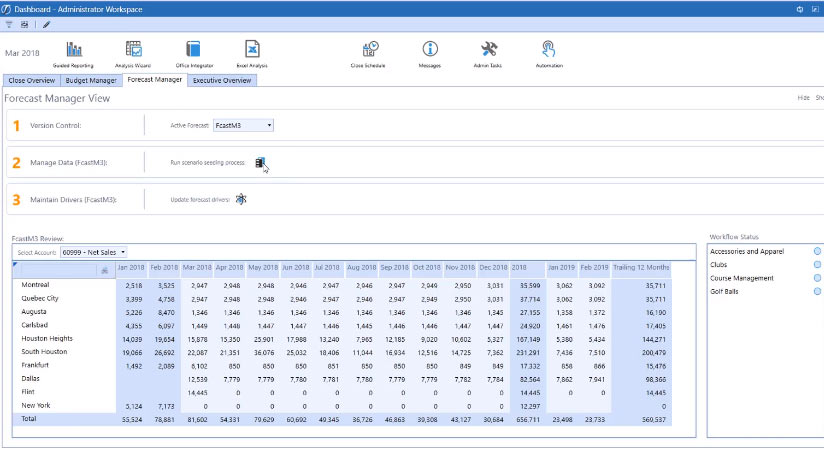Screen dimensions: 824x449
Task: Launch the Analysis Wizard
Action: point(133,50)
